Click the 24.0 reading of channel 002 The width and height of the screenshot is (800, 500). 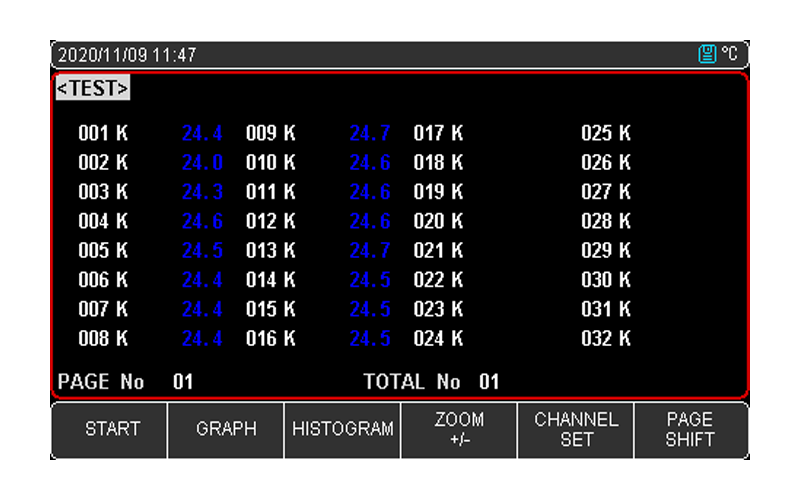(x=202, y=162)
